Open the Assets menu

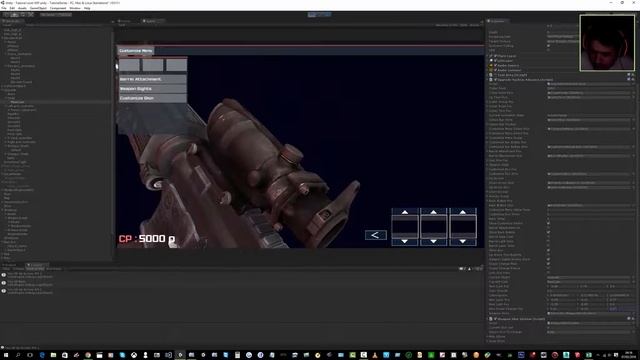coord(22,8)
